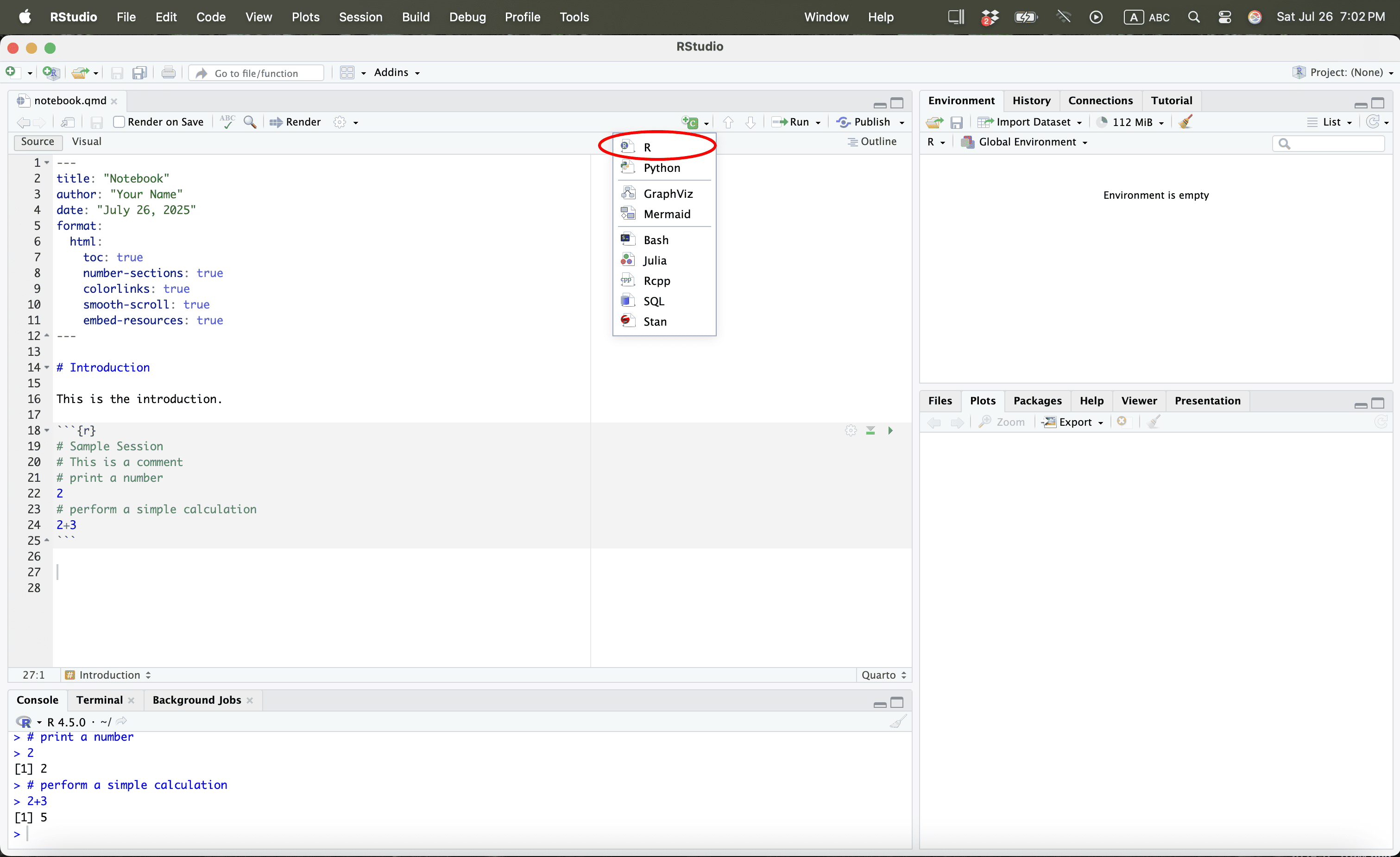The height and width of the screenshot is (857, 1400).
Task: Click the chunk options gear icon
Action: pyautogui.click(x=851, y=431)
